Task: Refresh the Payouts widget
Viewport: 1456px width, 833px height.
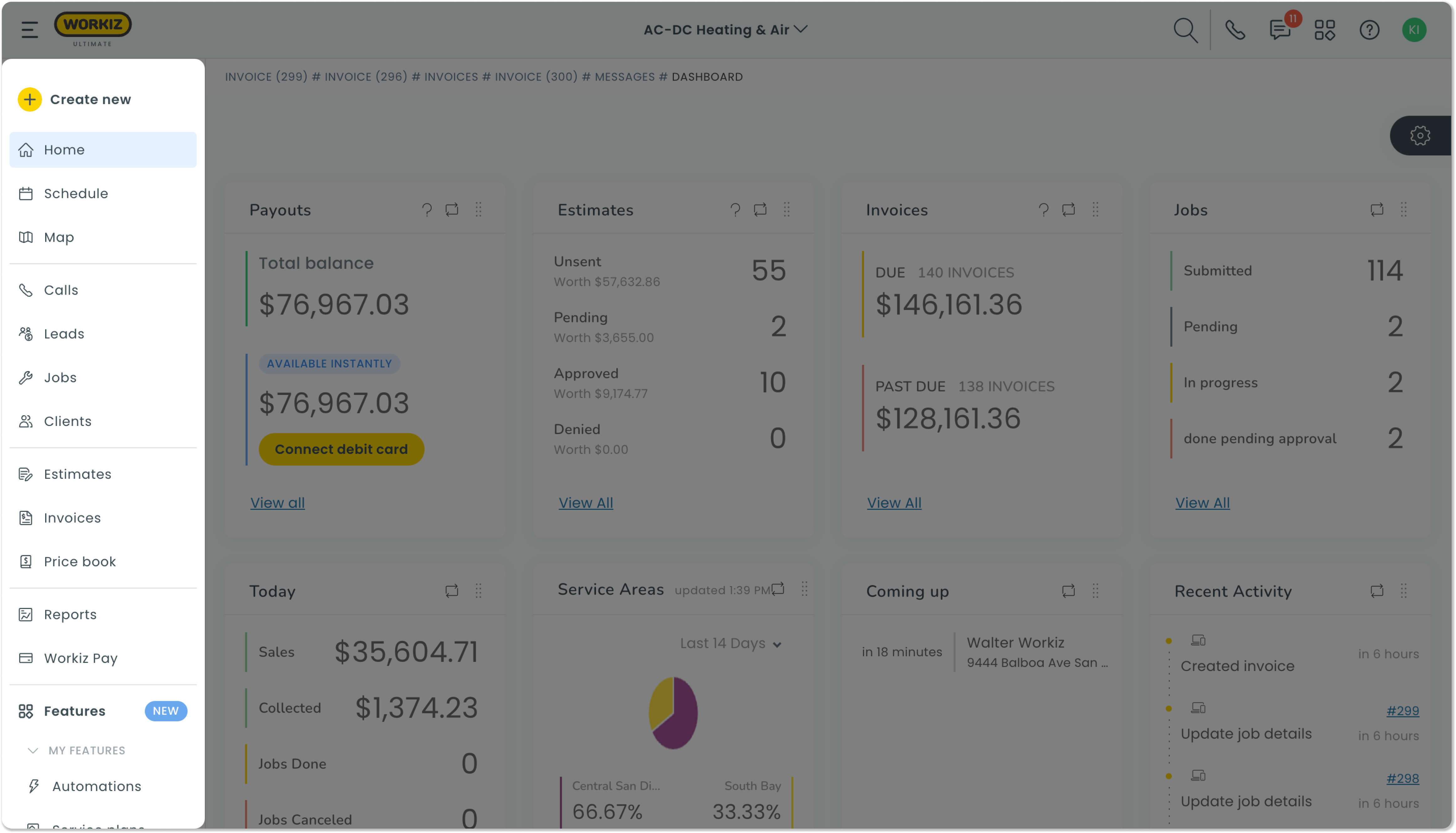Action: pos(451,210)
